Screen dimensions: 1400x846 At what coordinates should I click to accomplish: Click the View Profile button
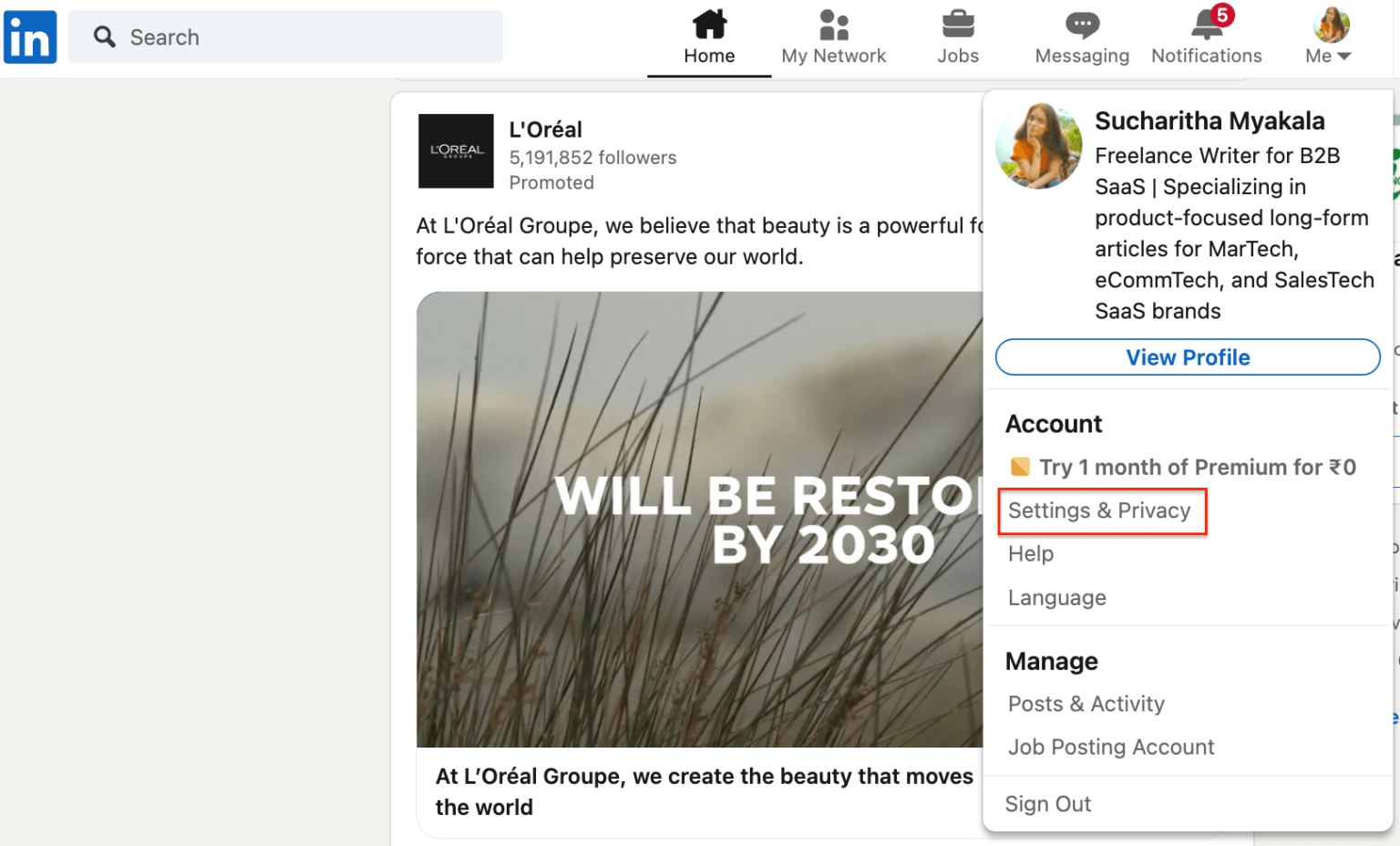point(1188,357)
